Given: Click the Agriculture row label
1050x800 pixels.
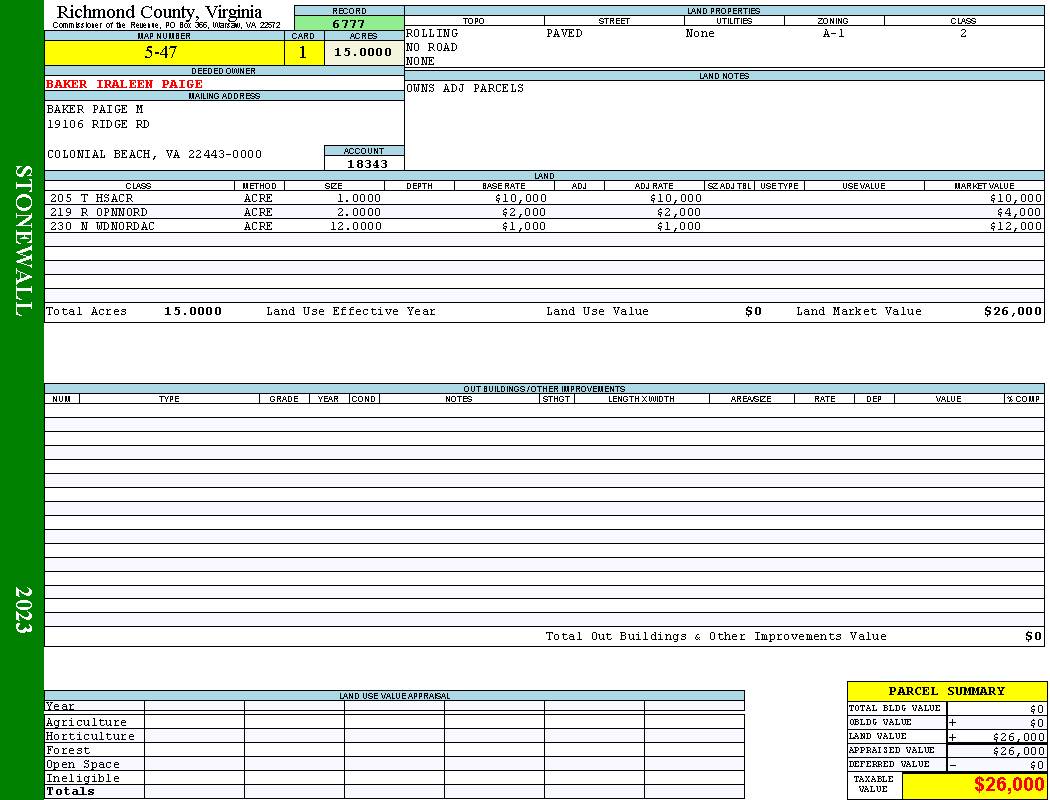Looking at the screenshot, I should coord(86,722).
